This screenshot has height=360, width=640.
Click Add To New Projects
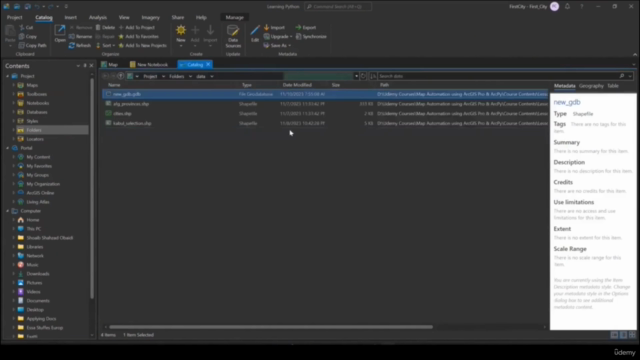point(142,45)
